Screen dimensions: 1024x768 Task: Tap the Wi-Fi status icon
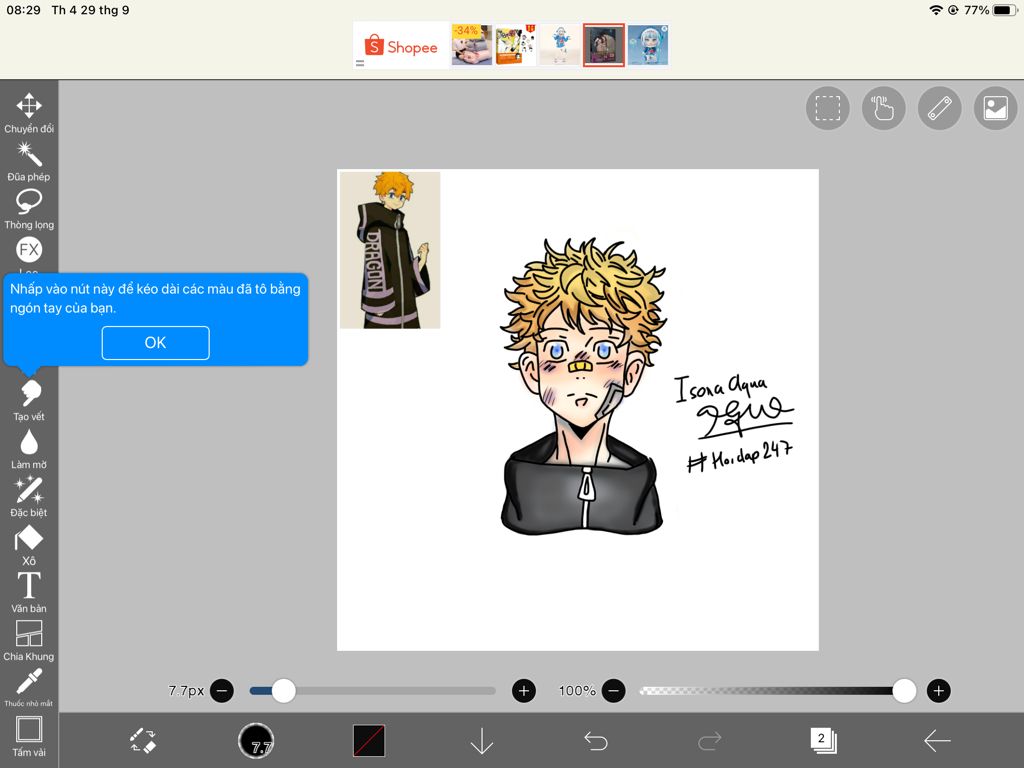[x=936, y=10]
